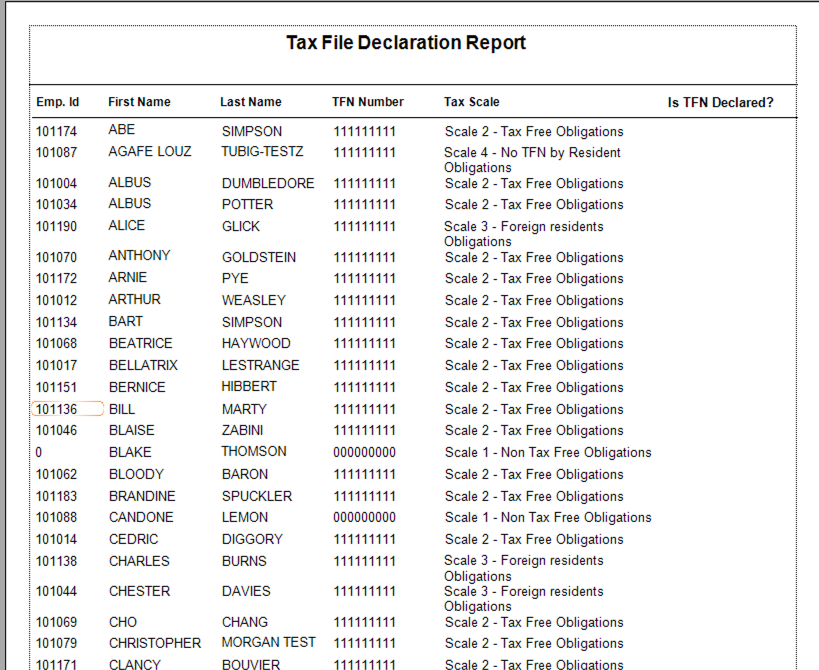Image resolution: width=819 pixels, height=670 pixels.
Task: Click the TFN number in the BLAKE THOMSON row
Action: [364, 452]
